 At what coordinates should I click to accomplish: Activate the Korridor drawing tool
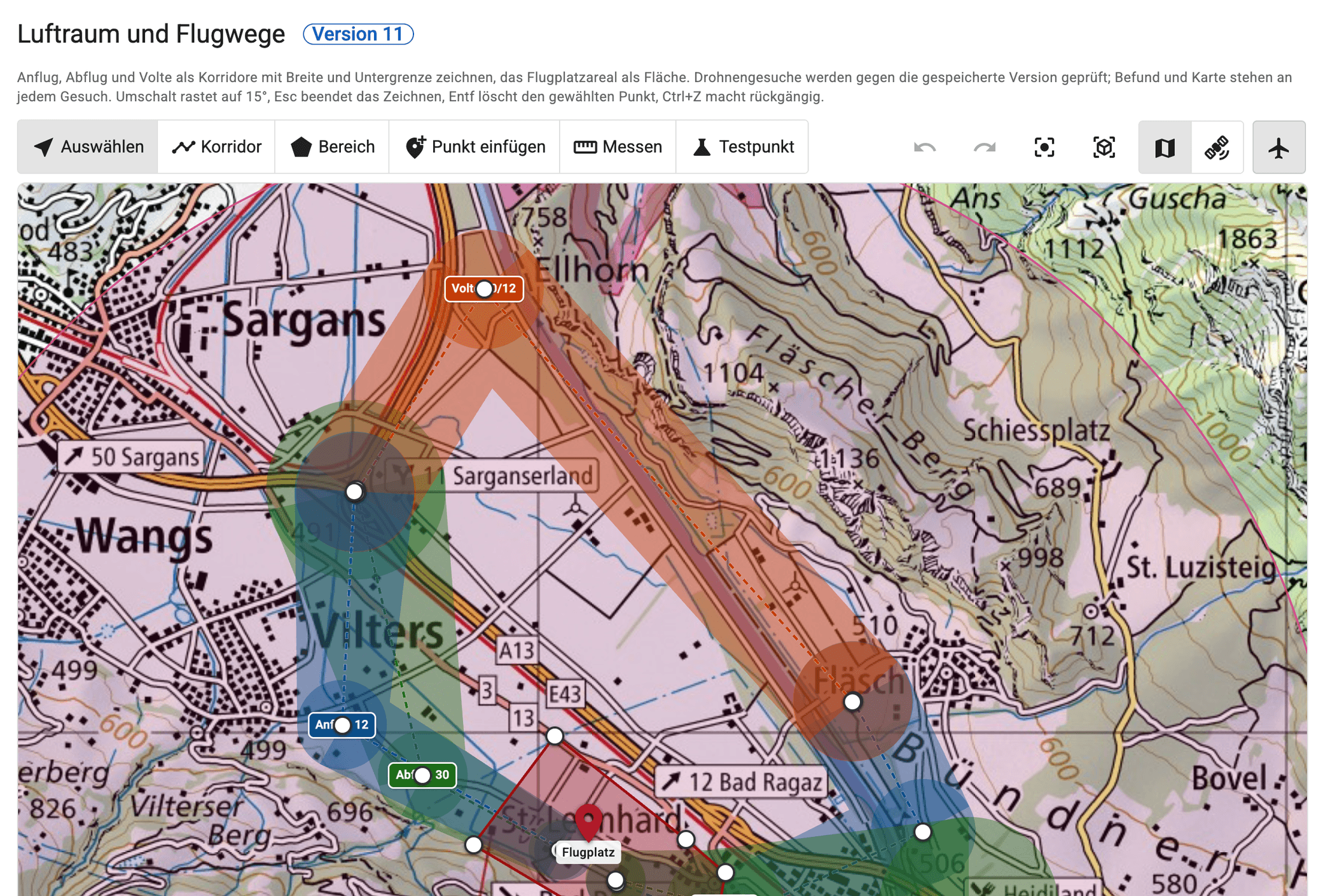tap(216, 147)
